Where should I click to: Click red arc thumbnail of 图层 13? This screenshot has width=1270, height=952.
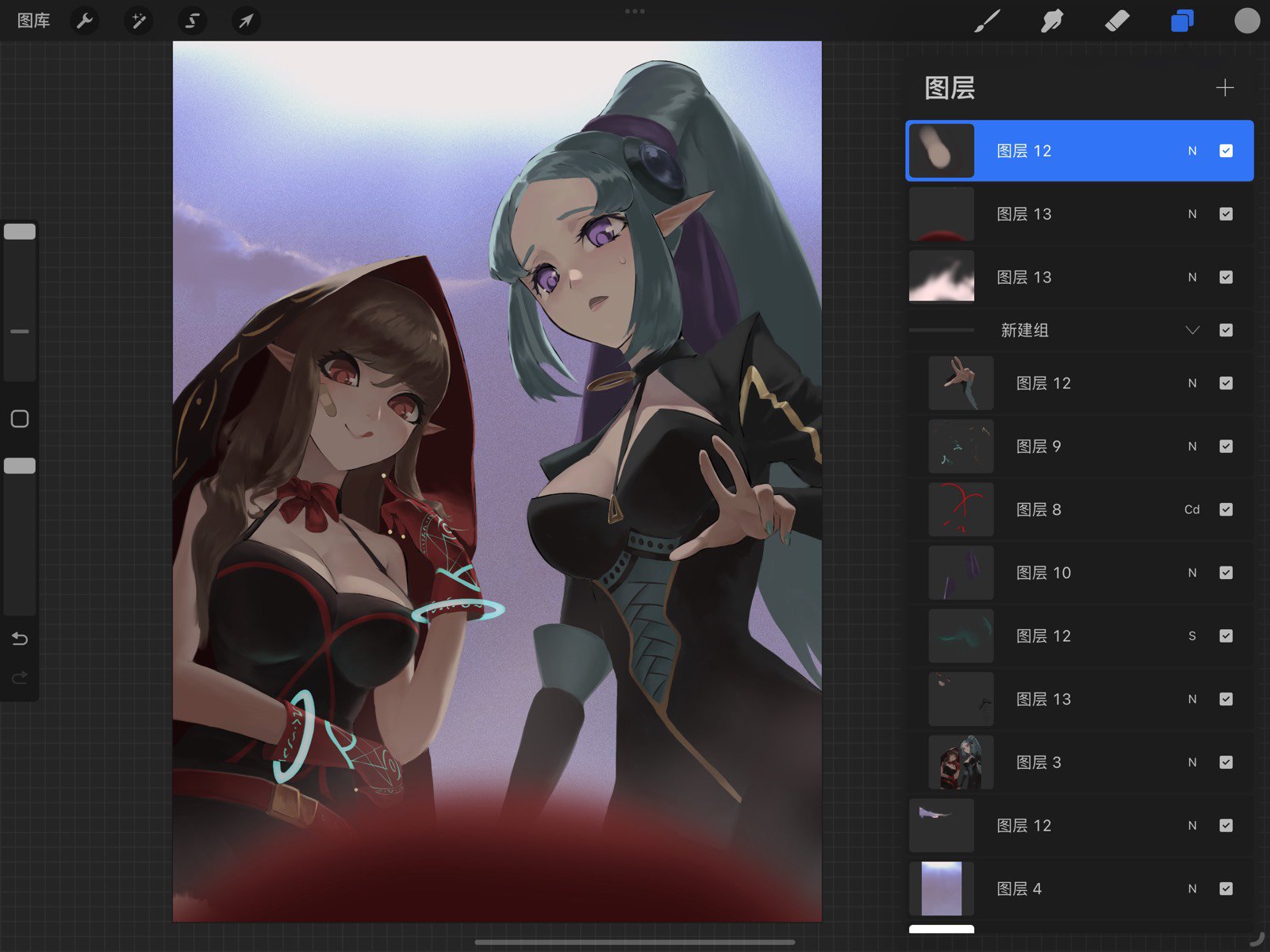click(941, 213)
